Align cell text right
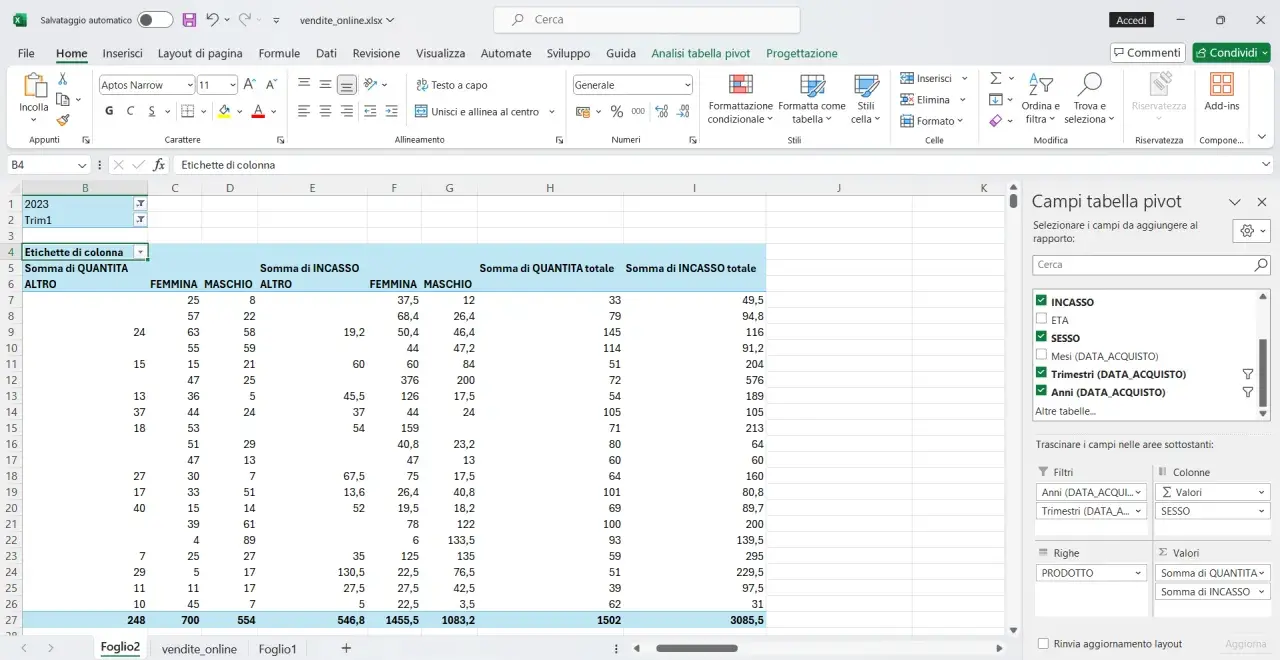 [x=346, y=111]
